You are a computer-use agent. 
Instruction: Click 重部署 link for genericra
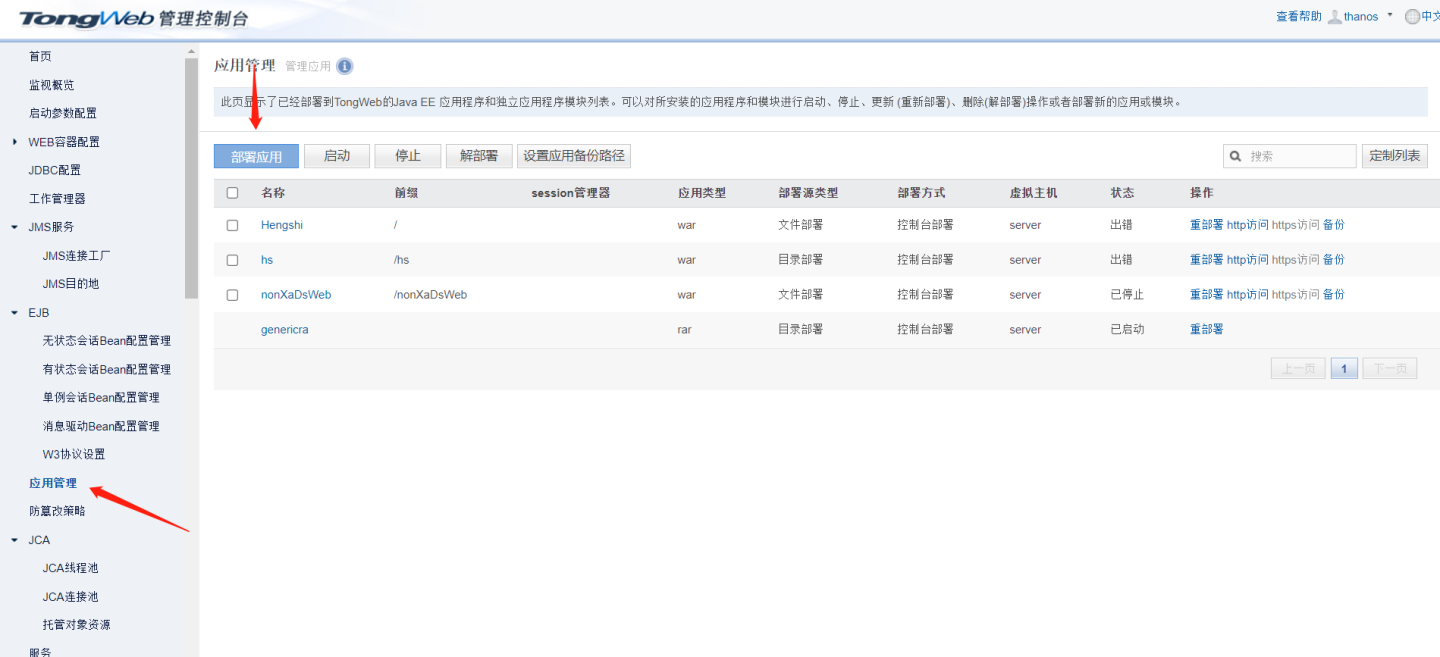point(1206,329)
